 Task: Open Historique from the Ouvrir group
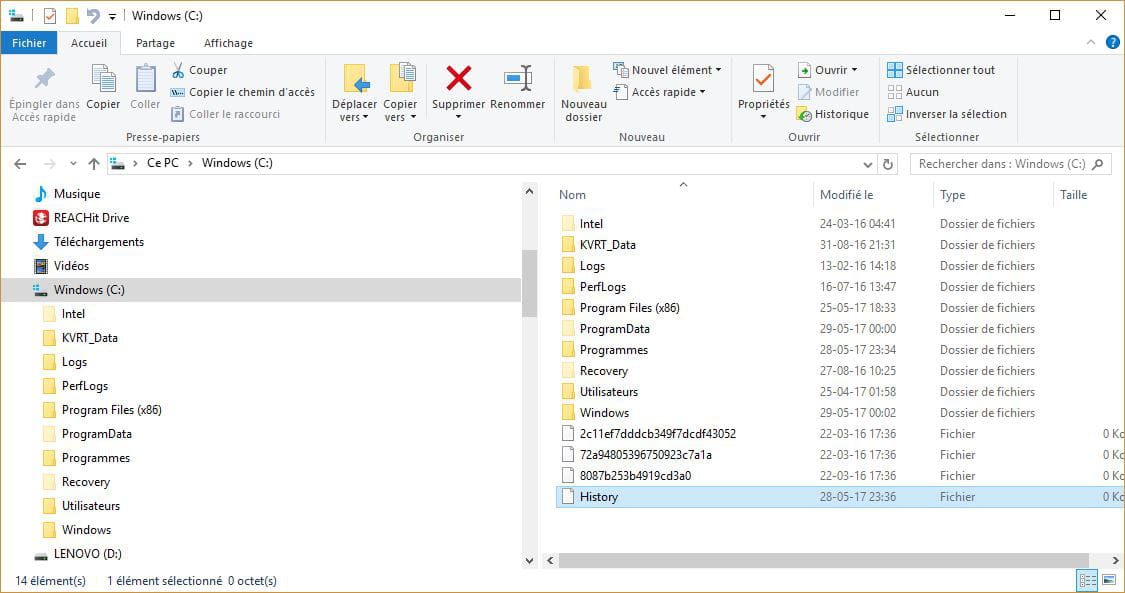(832, 114)
